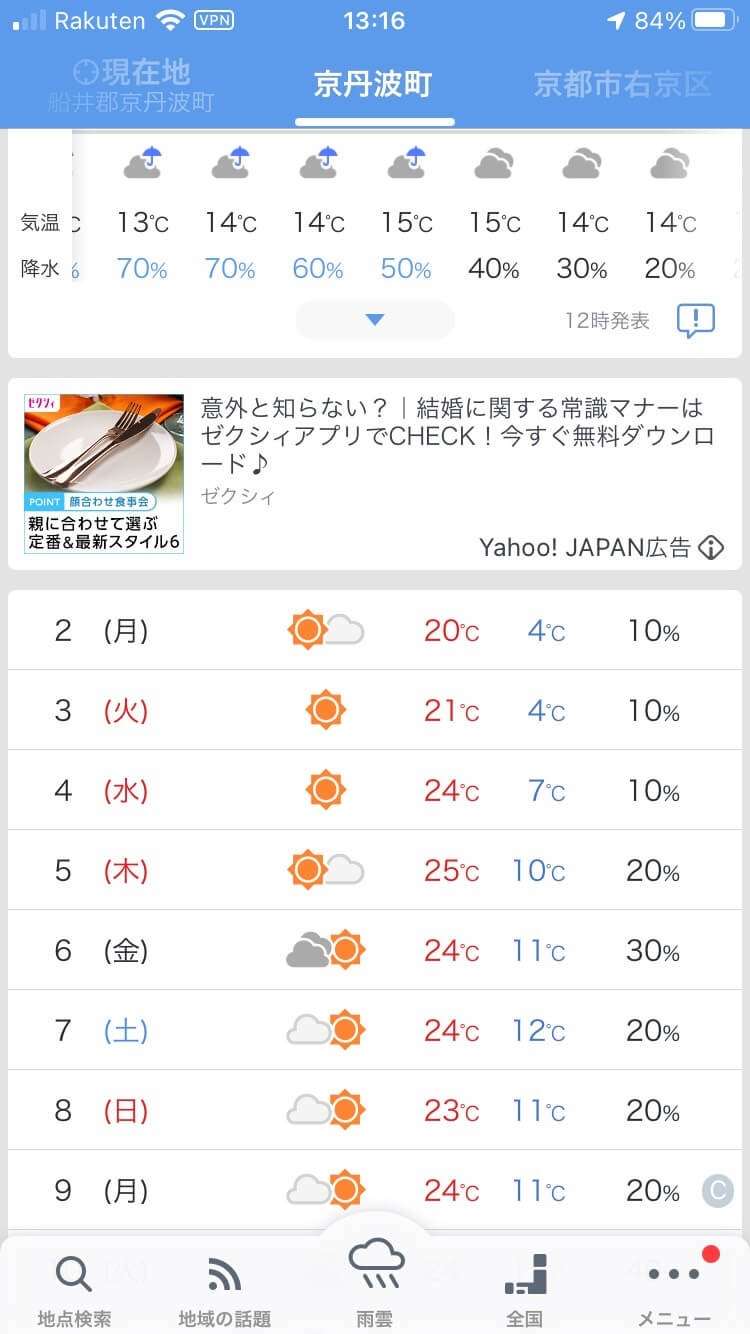Tap the ad info icon beside Yahoo! JAPAN広告
The width and height of the screenshot is (750, 1334).
tap(710, 547)
